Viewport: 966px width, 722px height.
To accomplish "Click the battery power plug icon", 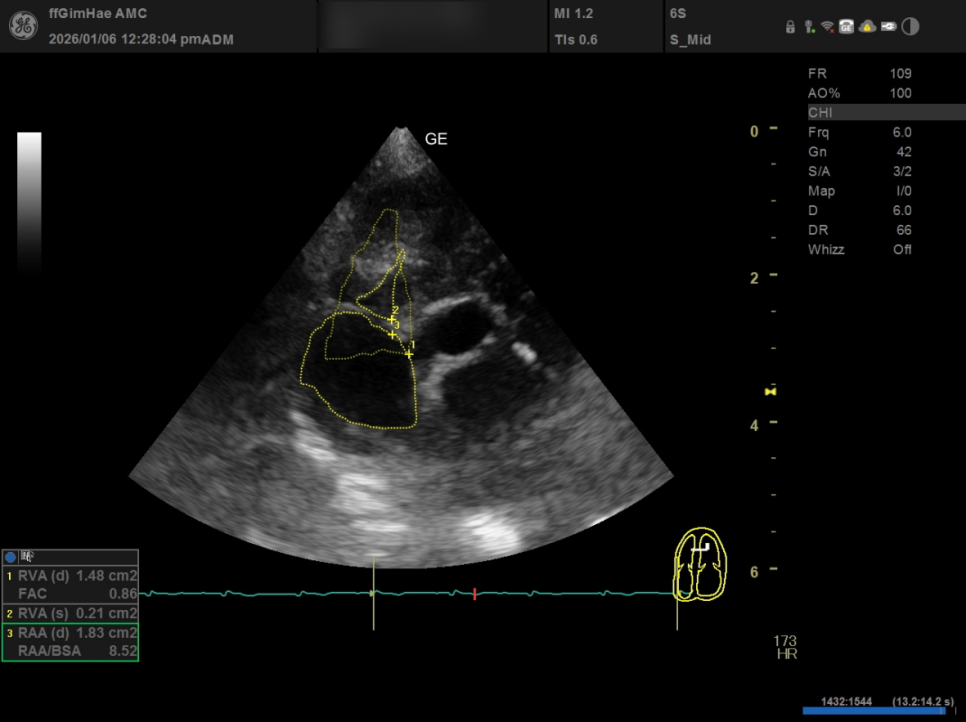I will pyautogui.click(x=888, y=27).
